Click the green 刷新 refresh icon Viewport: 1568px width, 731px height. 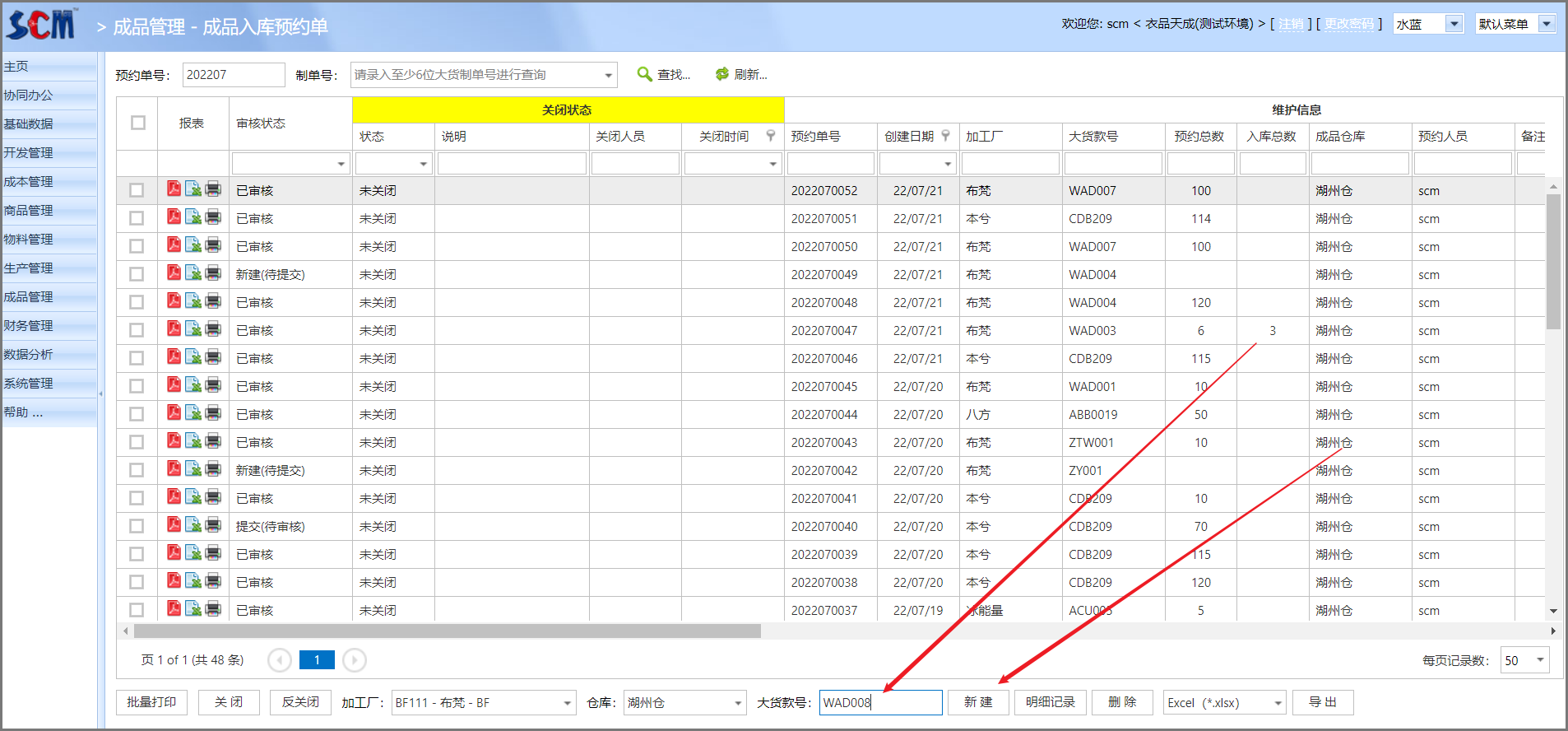(x=721, y=74)
